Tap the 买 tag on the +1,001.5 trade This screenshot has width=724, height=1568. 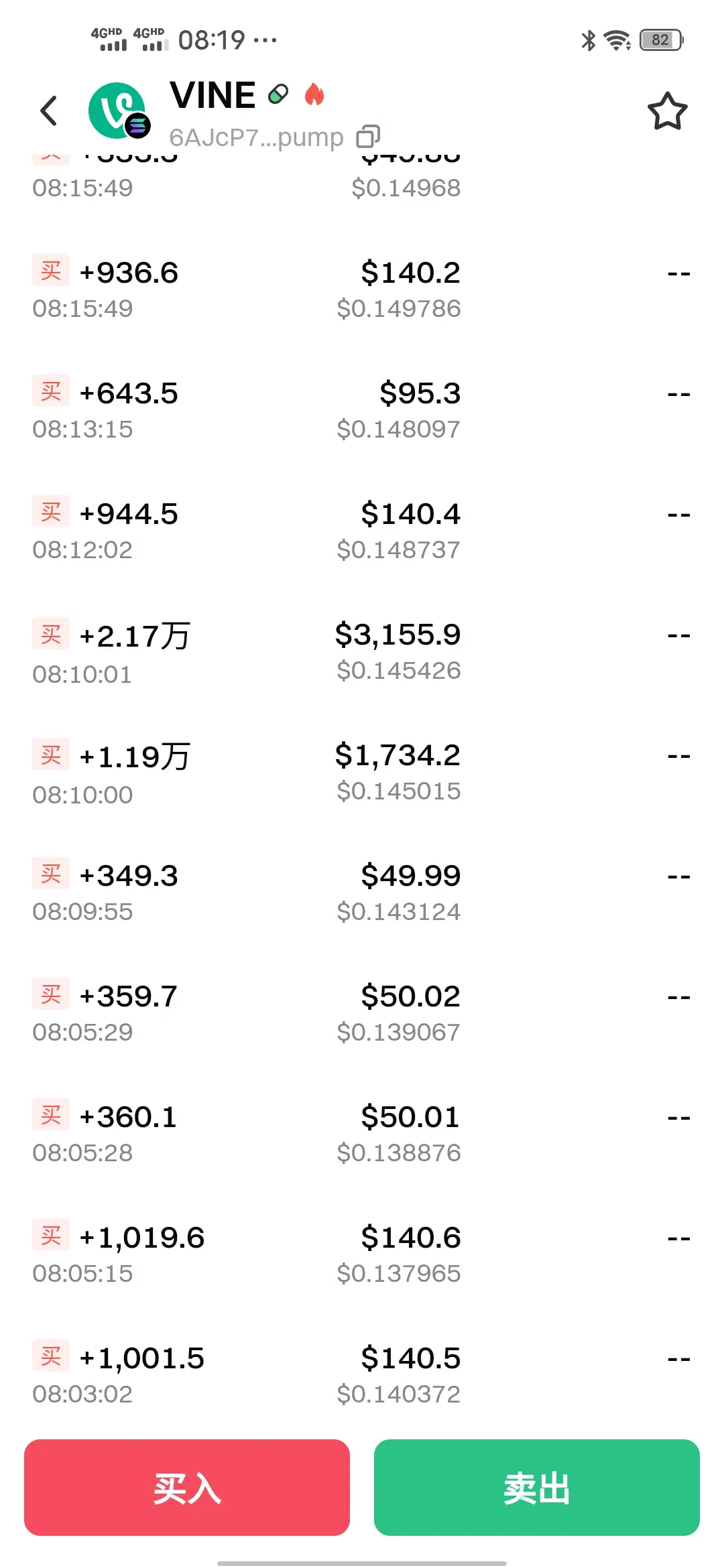tap(51, 1357)
